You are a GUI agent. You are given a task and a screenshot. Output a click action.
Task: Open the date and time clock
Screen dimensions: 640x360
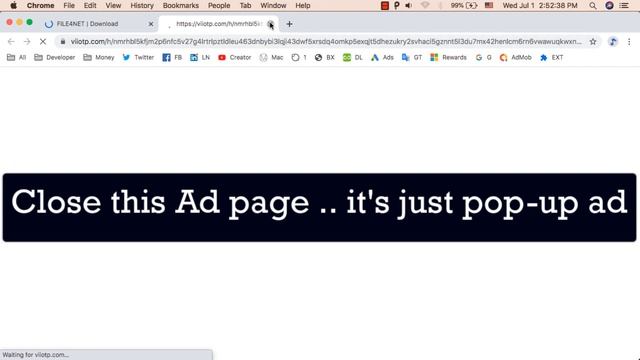[540, 6]
